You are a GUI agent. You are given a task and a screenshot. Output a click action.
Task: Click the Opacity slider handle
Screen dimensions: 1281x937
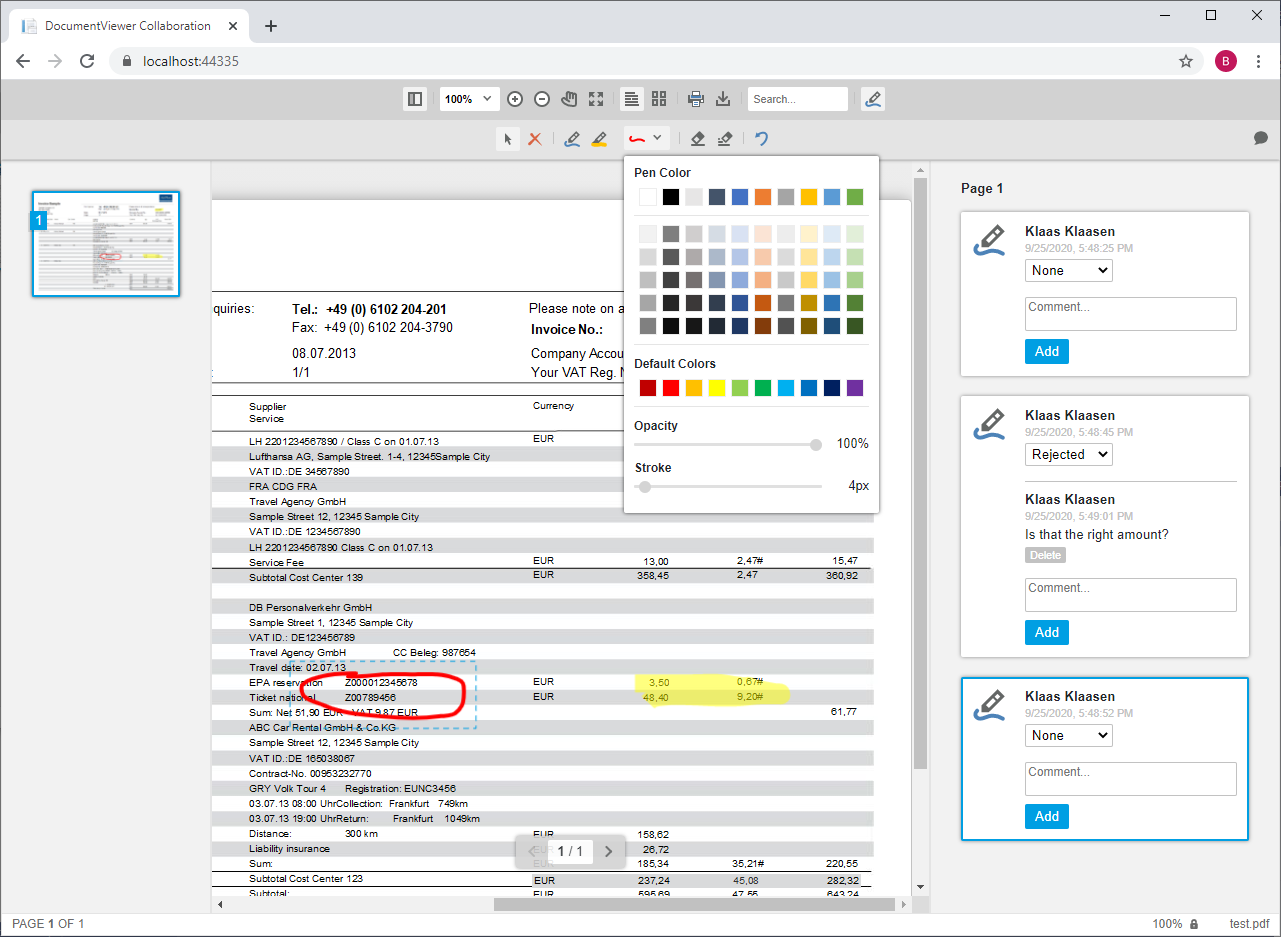coord(816,445)
